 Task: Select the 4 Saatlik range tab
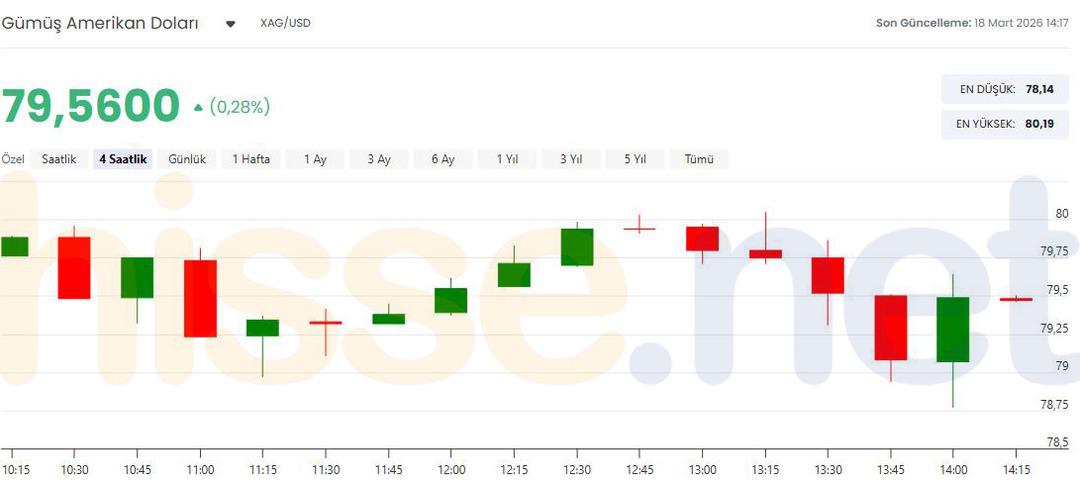tap(123, 159)
